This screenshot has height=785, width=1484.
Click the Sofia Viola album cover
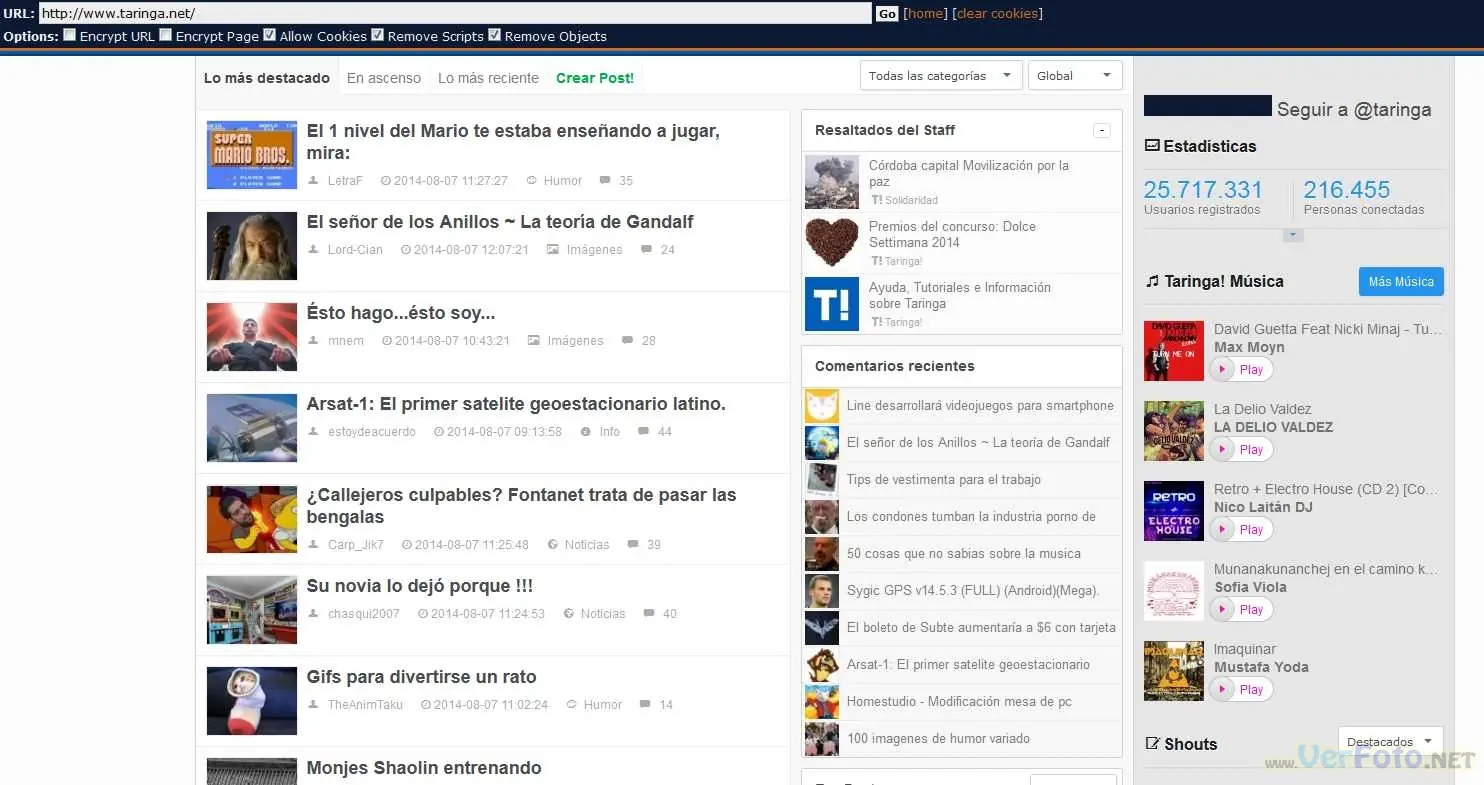coord(1174,591)
